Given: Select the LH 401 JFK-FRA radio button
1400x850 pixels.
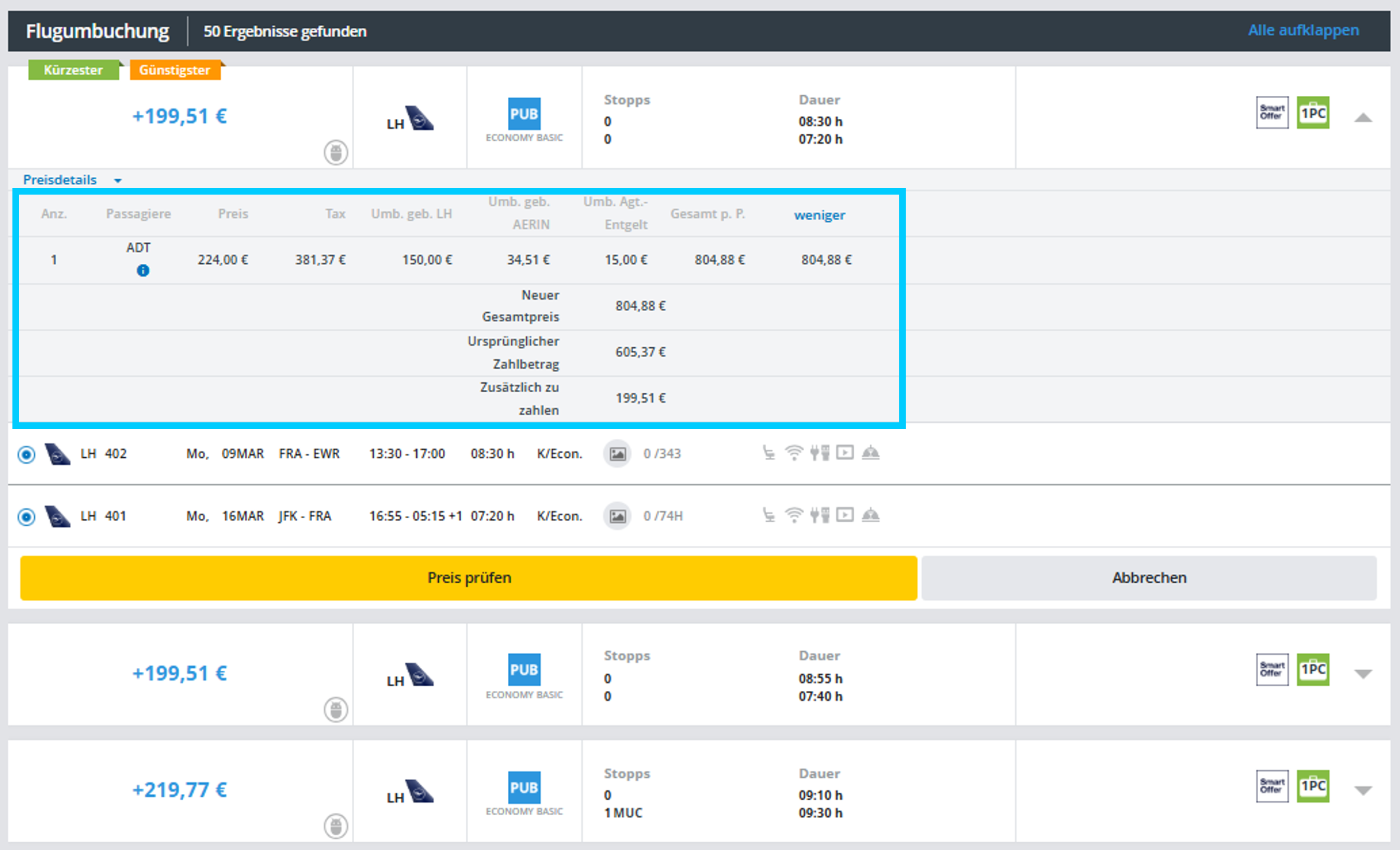Looking at the screenshot, I should coord(27,516).
